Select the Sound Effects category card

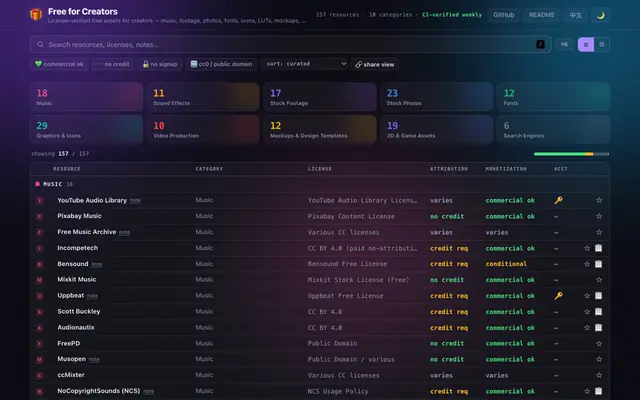[x=203, y=97]
